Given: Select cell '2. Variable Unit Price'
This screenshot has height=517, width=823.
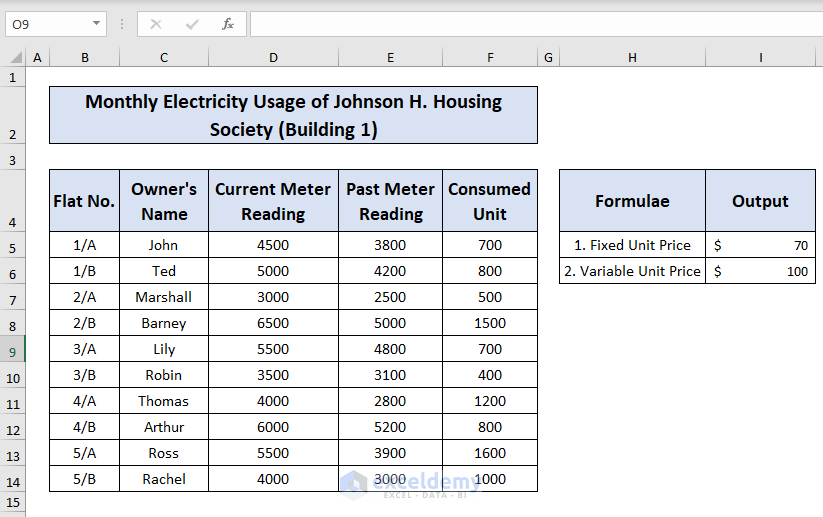Looking at the screenshot, I should pos(632,271).
